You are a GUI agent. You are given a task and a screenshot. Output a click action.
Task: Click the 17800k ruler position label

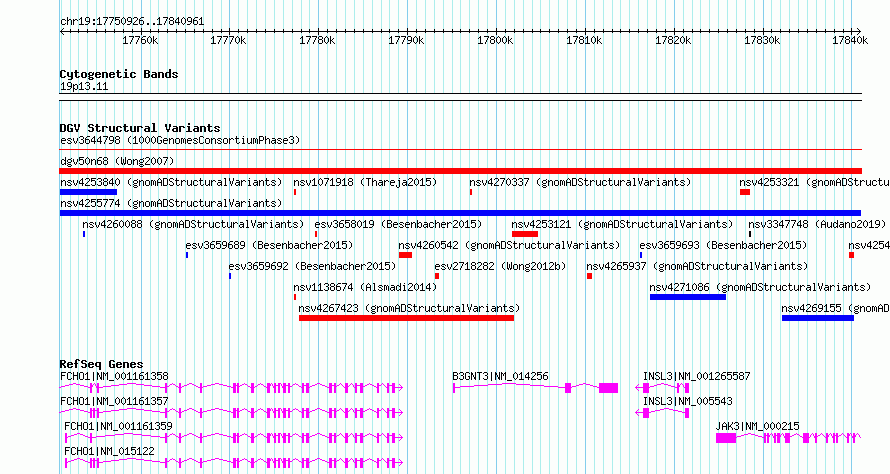pos(496,40)
